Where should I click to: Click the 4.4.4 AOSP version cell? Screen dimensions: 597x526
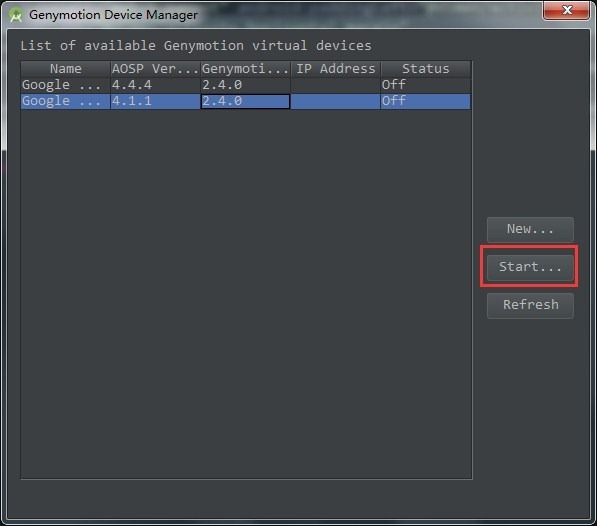(x=155, y=85)
